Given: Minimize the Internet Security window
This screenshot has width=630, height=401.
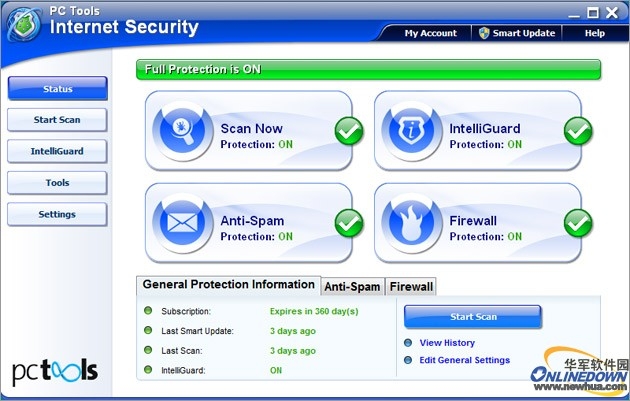Looking at the screenshot, I should click(574, 14).
